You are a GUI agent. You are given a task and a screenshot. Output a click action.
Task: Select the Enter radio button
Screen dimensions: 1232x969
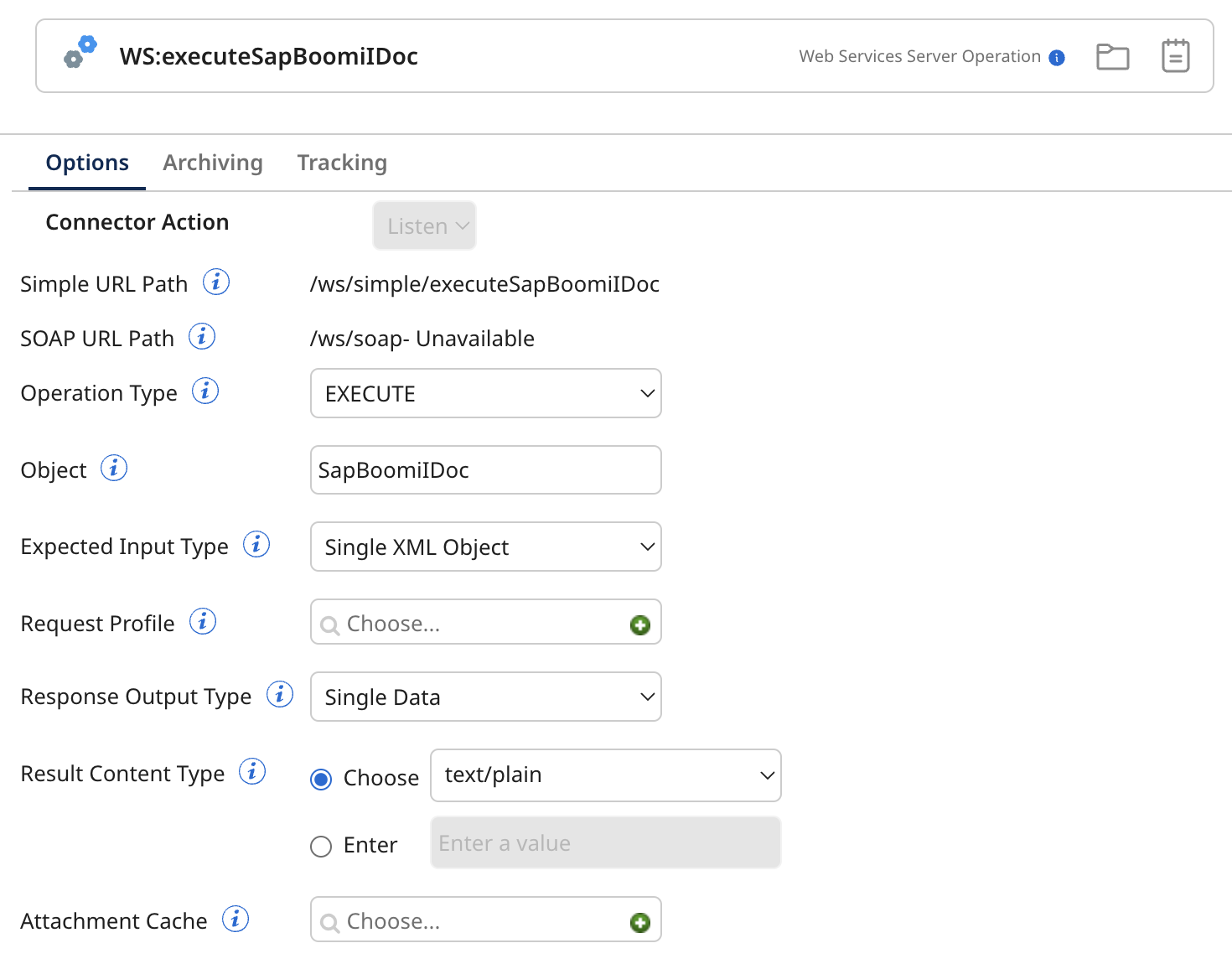pos(320,847)
